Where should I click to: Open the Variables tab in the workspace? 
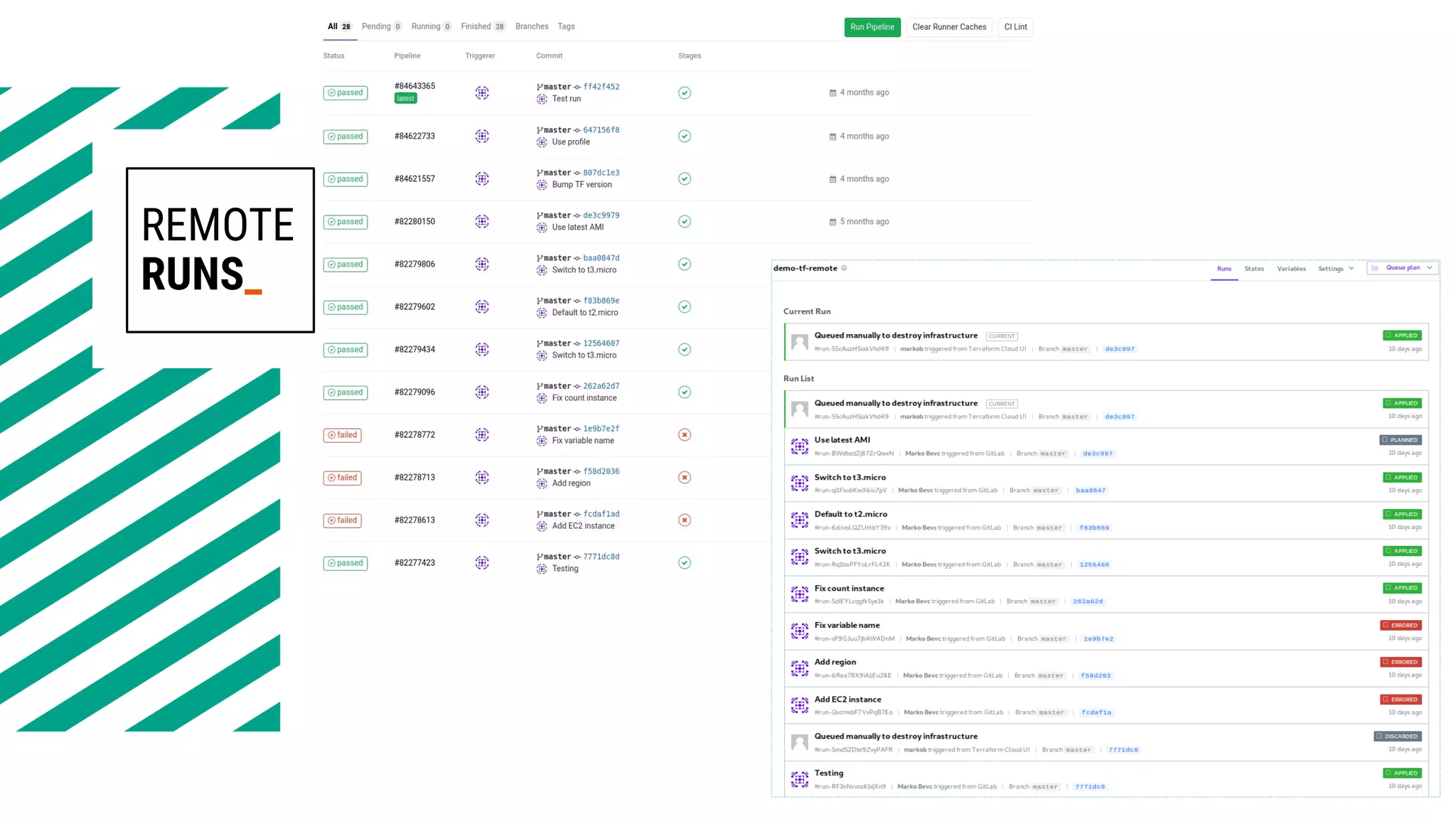tap(1290, 269)
